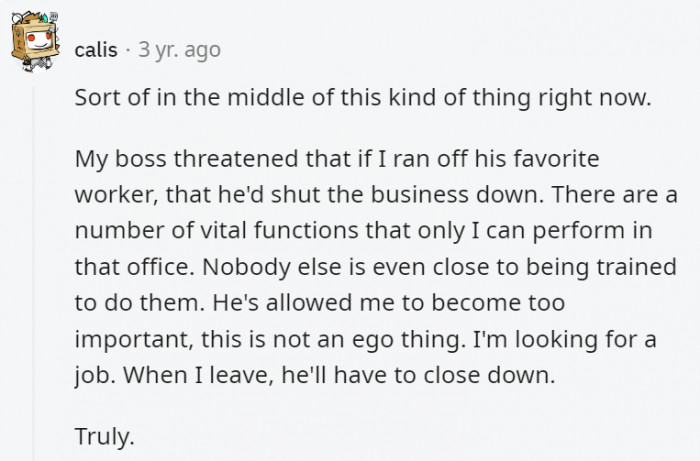Click the line starting "important, this is not"
The height and width of the screenshot is (461, 700).
[365, 340]
